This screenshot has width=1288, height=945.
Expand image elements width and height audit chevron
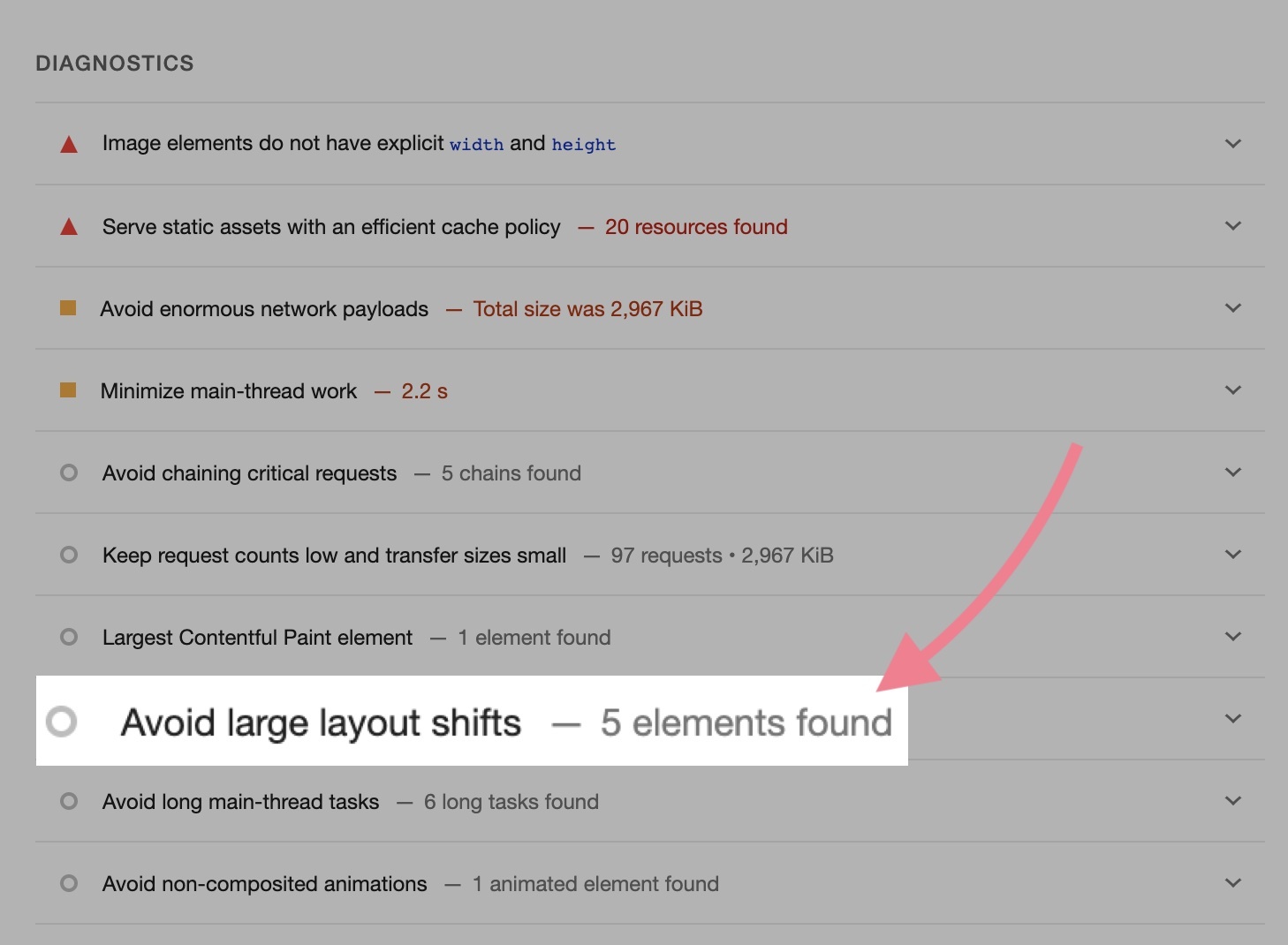point(1233,144)
